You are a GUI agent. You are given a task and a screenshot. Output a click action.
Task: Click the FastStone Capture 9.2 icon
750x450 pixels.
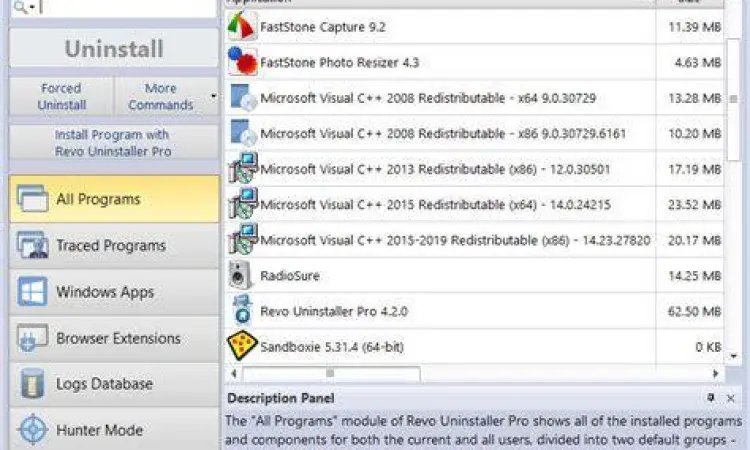(x=242, y=26)
